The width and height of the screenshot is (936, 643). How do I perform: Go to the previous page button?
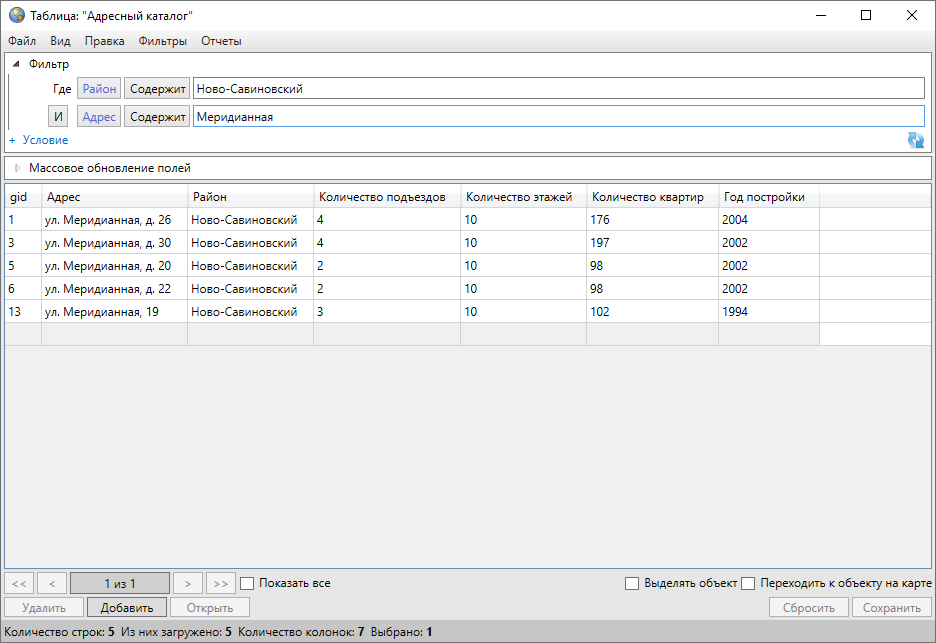(52, 583)
